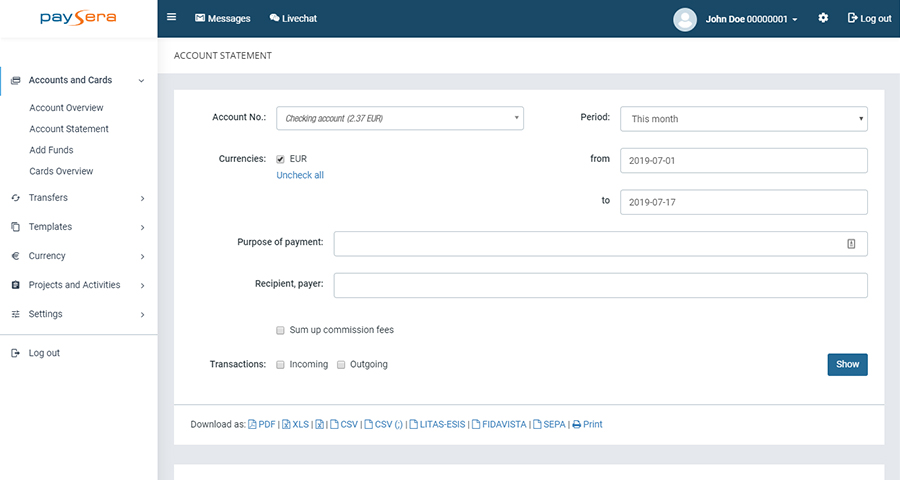
Task: Print the account statement
Action: pos(587,424)
